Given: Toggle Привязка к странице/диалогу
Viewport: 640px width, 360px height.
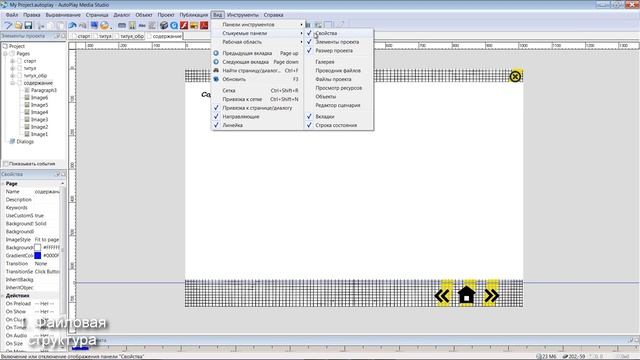Looking at the screenshot, I should click(257, 108).
